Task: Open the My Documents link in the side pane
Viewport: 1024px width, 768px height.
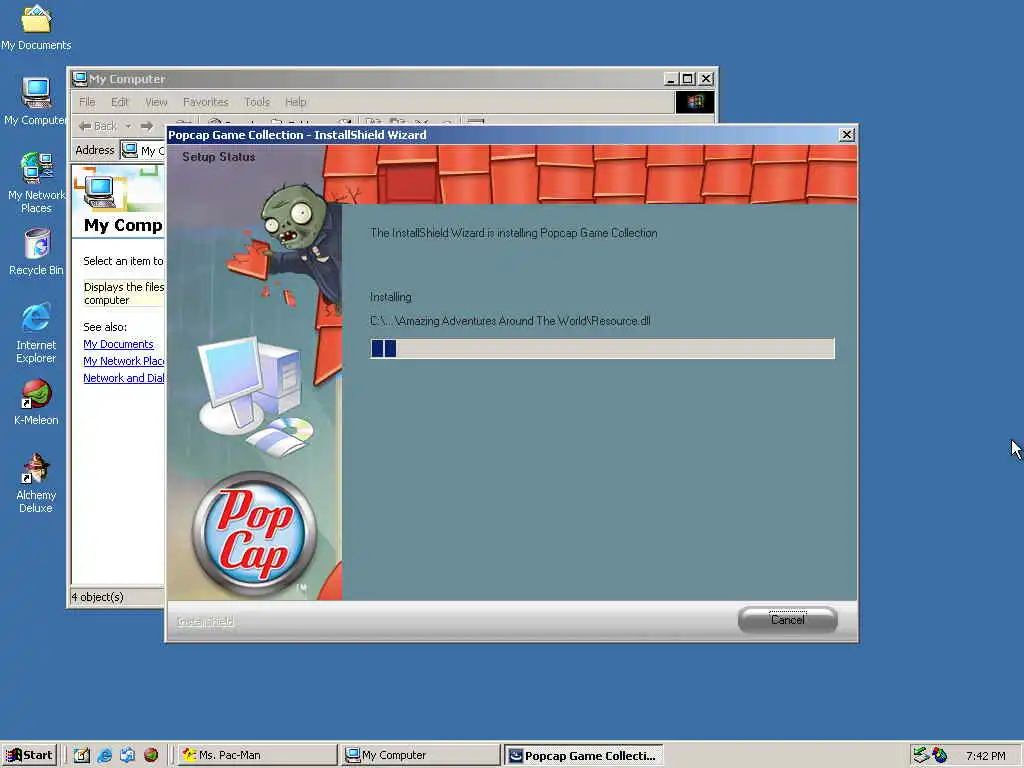Action: tap(118, 344)
